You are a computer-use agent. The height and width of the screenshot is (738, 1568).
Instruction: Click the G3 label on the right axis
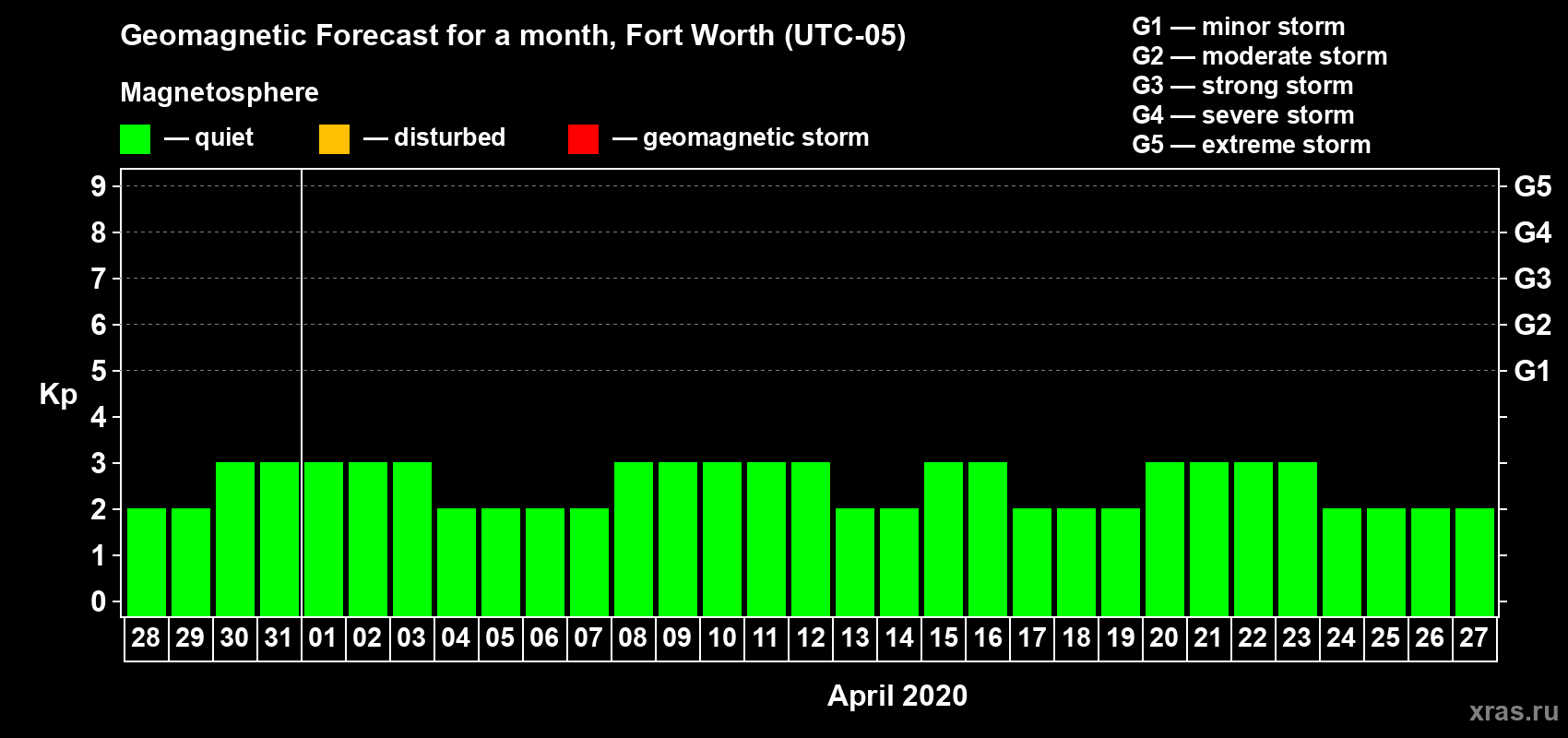pyautogui.click(x=1533, y=279)
